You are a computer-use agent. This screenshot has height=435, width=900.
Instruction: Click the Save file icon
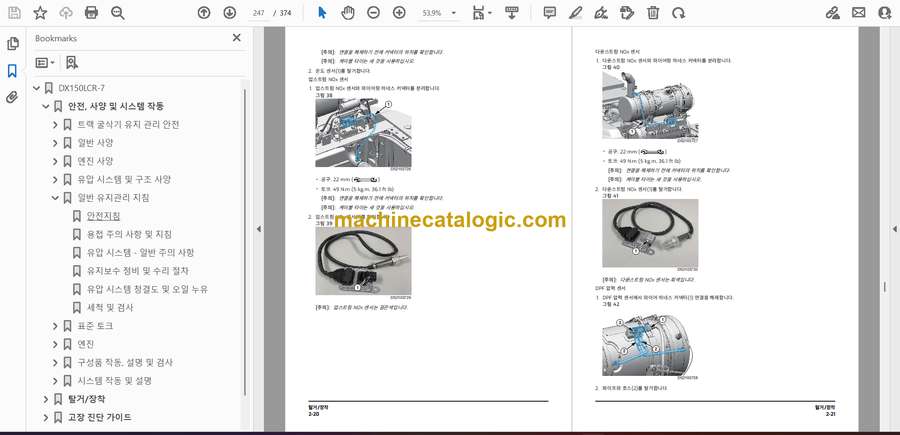(x=14, y=13)
